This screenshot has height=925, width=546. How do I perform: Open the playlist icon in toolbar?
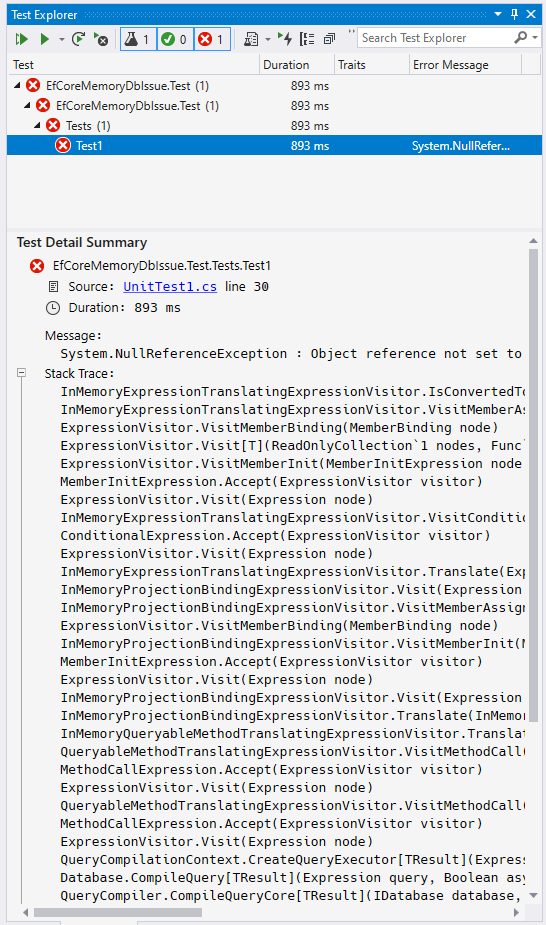click(251, 39)
